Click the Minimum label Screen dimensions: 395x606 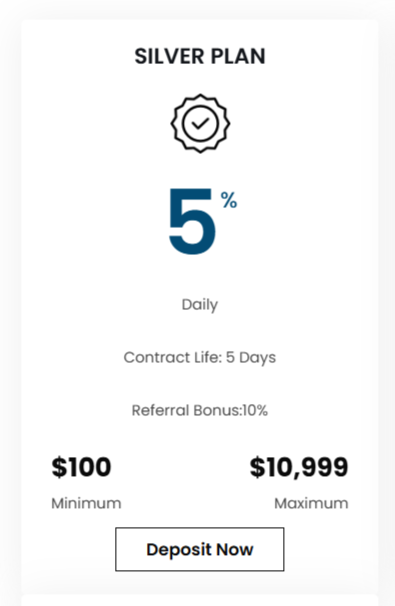coord(86,503)
